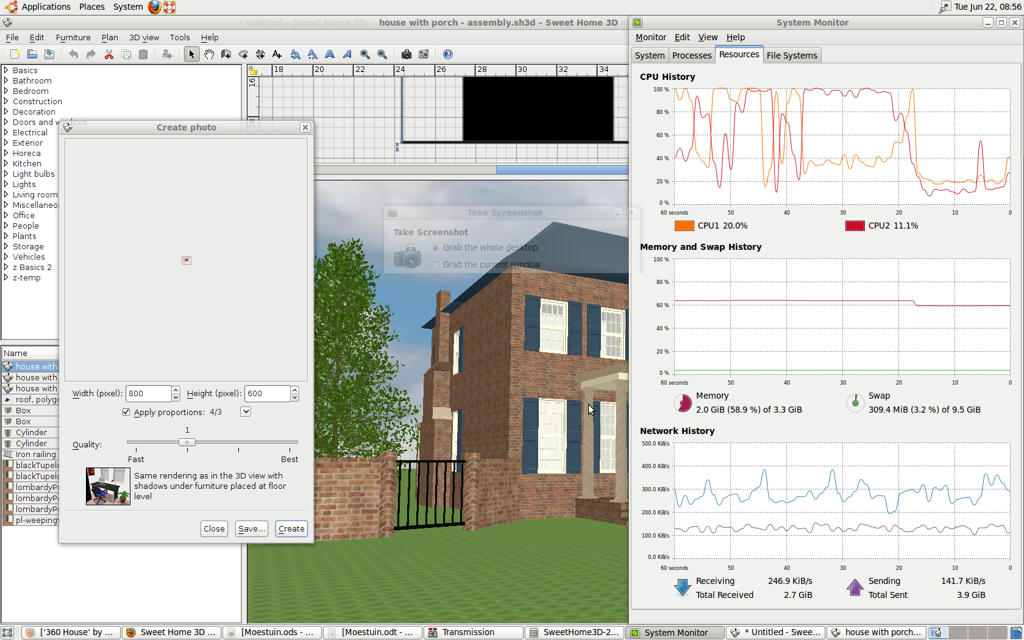
Task: Select the Iron railing furniture row
Action: click(x=31, y=455)
